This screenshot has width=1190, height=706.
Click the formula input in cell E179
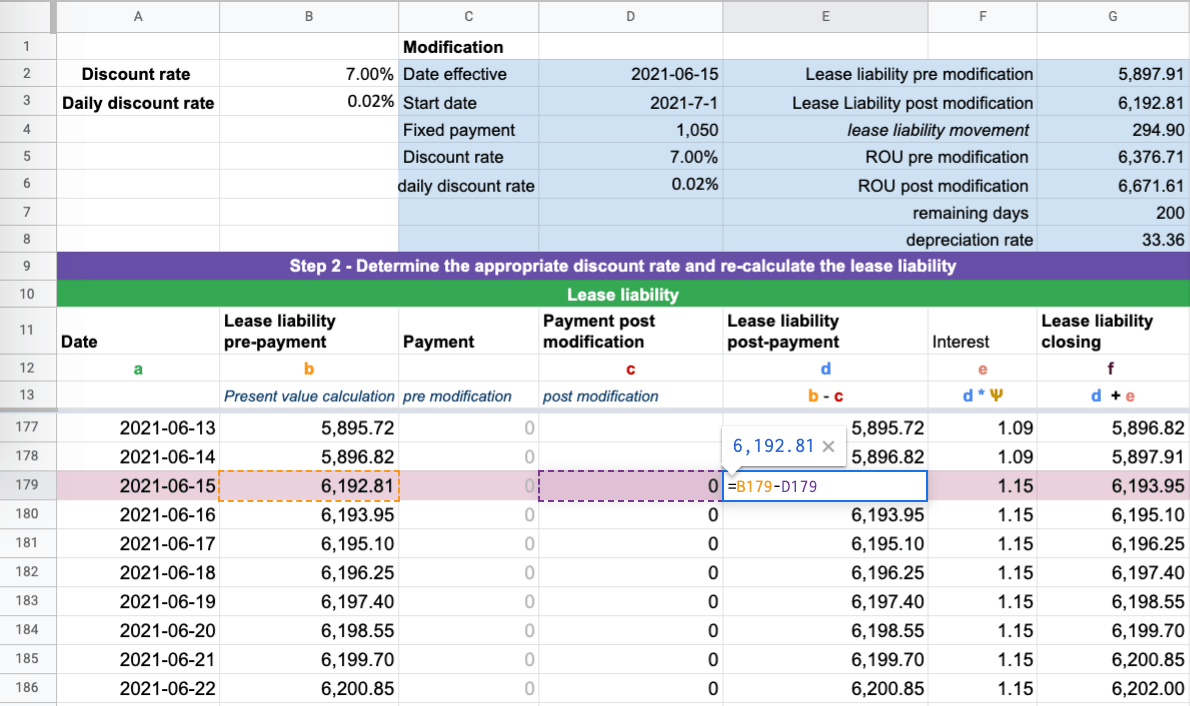pos(825,486)
